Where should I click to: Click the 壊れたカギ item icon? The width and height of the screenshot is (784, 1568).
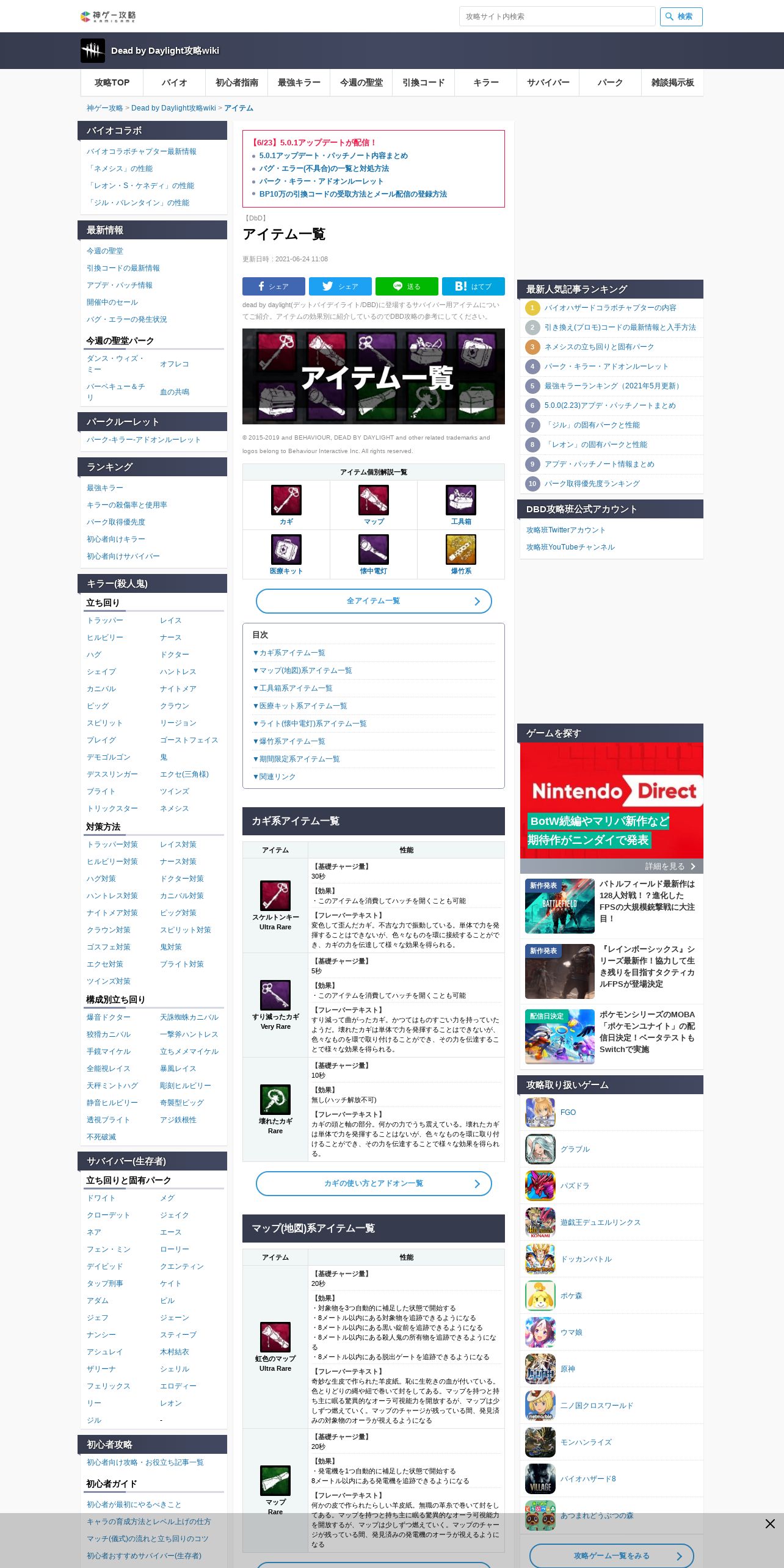point(275,1100)
